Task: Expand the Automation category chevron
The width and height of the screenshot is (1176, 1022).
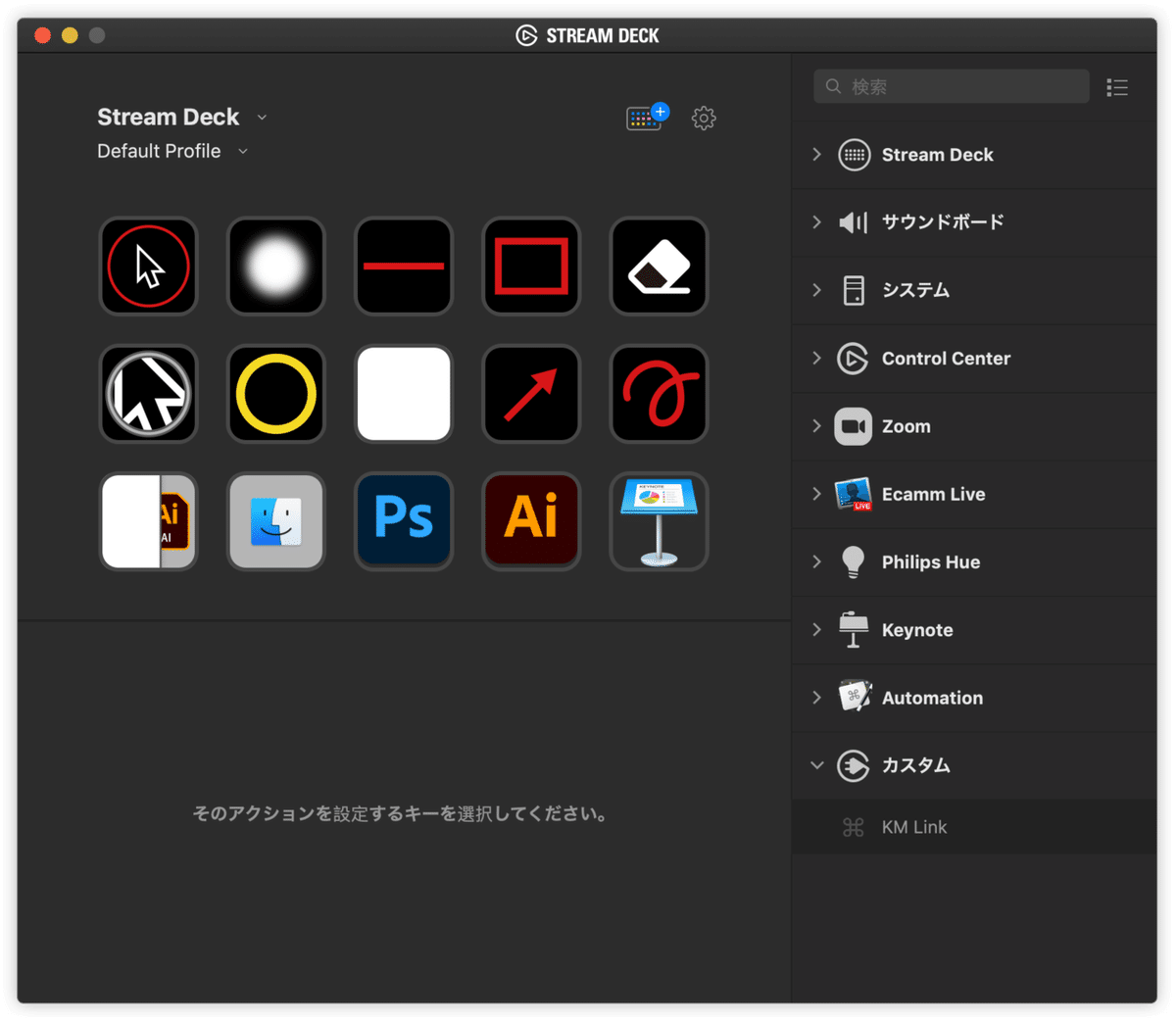Action: pyautogui.click(x=816, y=698)
